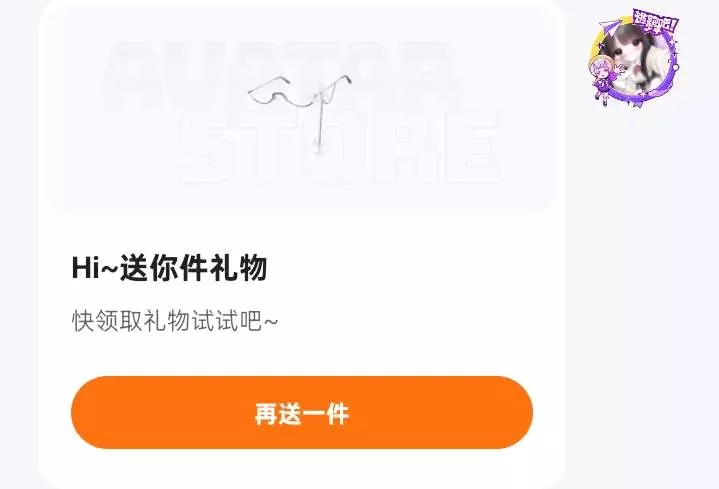Viewport: 719px width, 489px height.
Task: Tap the empty background below the avatar
Action: (x=642, y=275)
